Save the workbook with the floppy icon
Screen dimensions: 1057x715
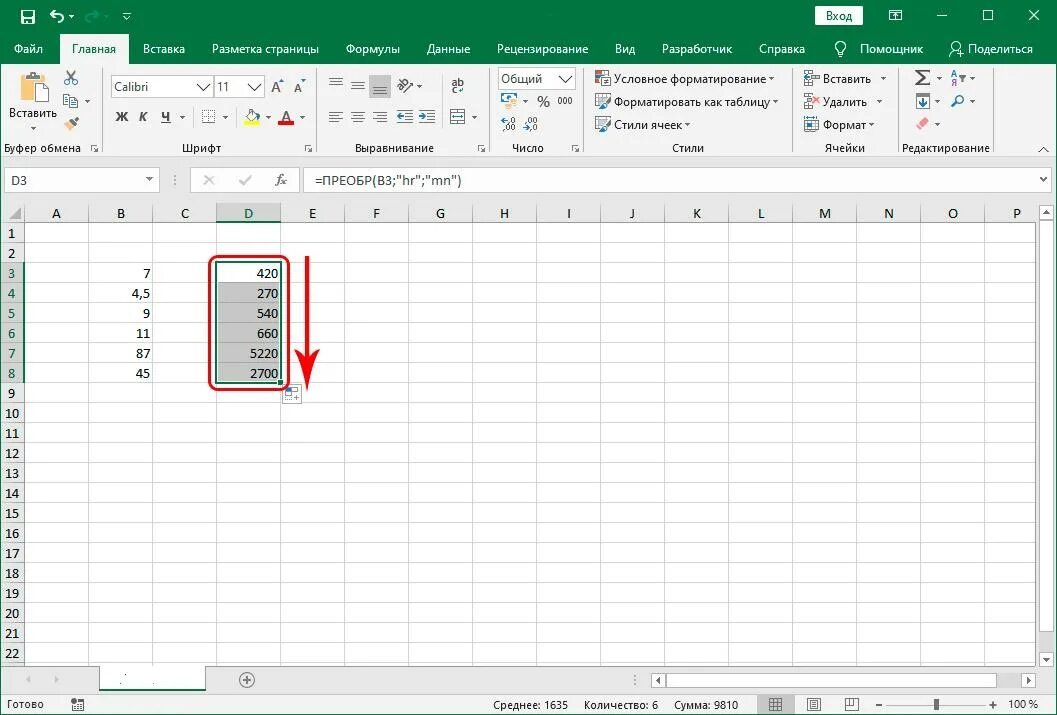[28, 16]
